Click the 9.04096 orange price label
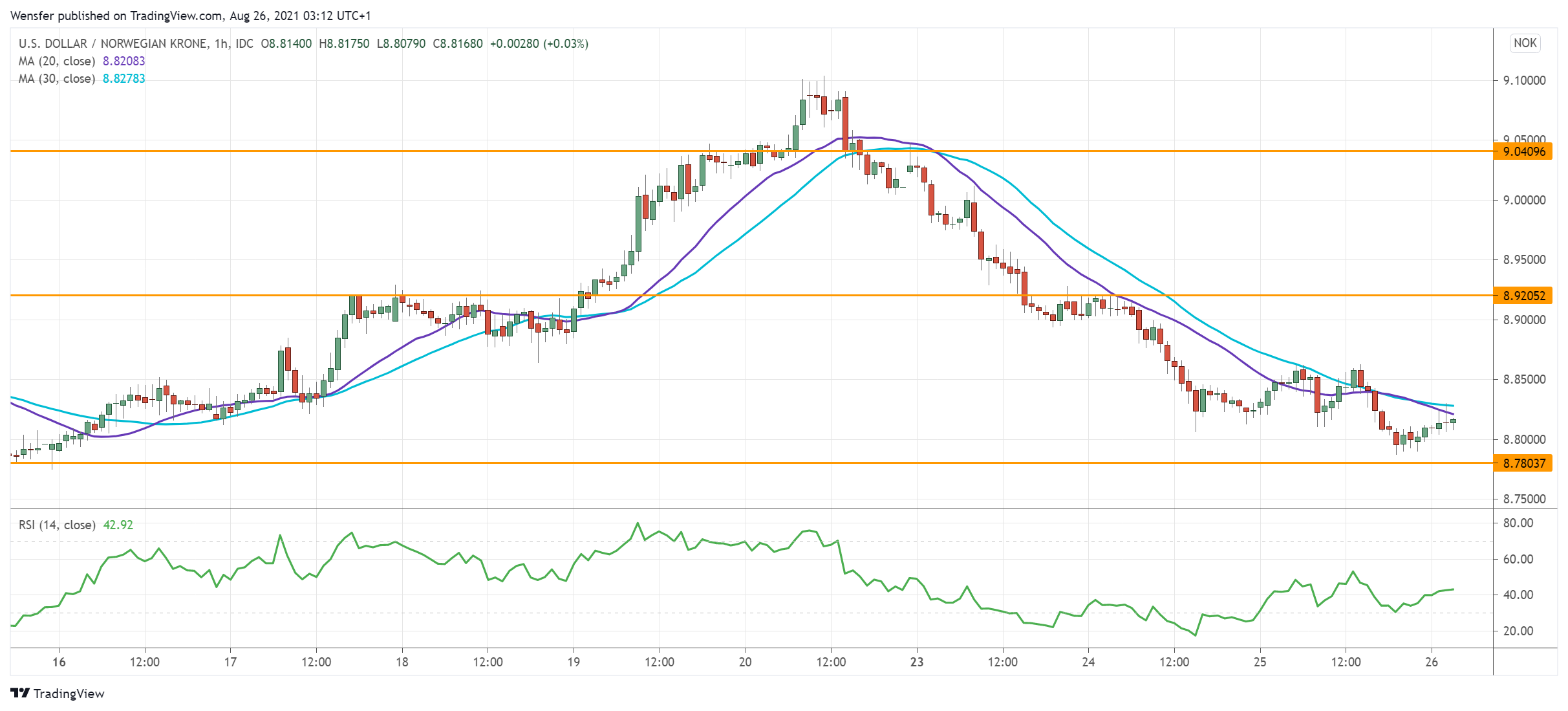The width and height of the screenshot is (1568, 711). point(1523,152)
